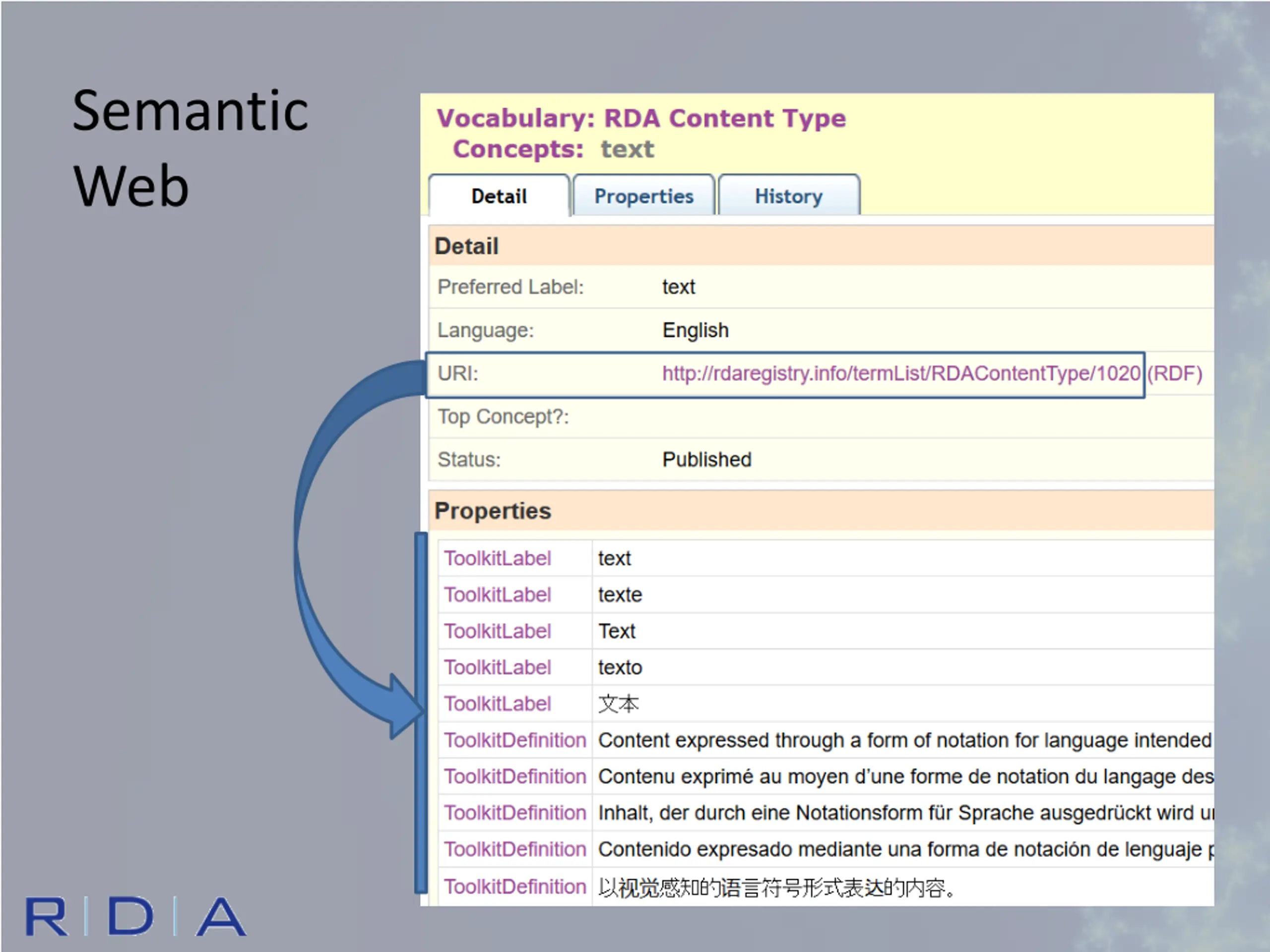Viewport: 1270px width, 952px height.
Task: Click ToolkitDefinition link for Spanish 'Contenido' row
Action: point(515,849)
